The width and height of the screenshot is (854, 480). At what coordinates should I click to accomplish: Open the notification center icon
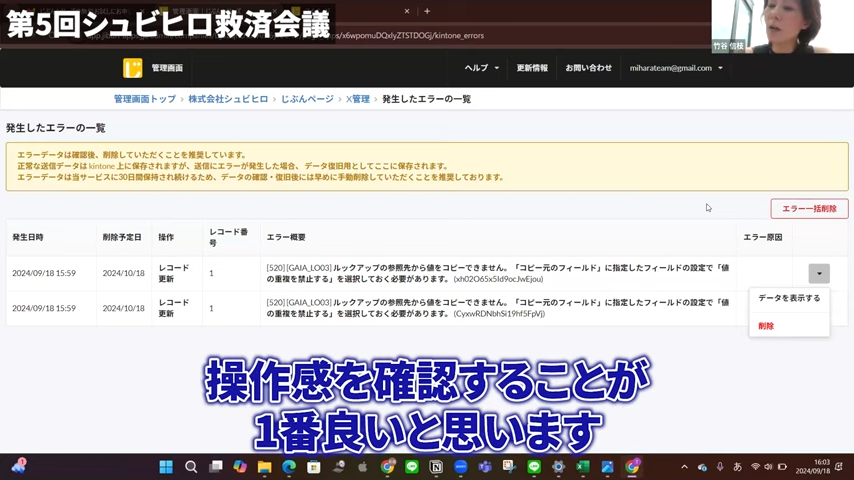(839, 467)
